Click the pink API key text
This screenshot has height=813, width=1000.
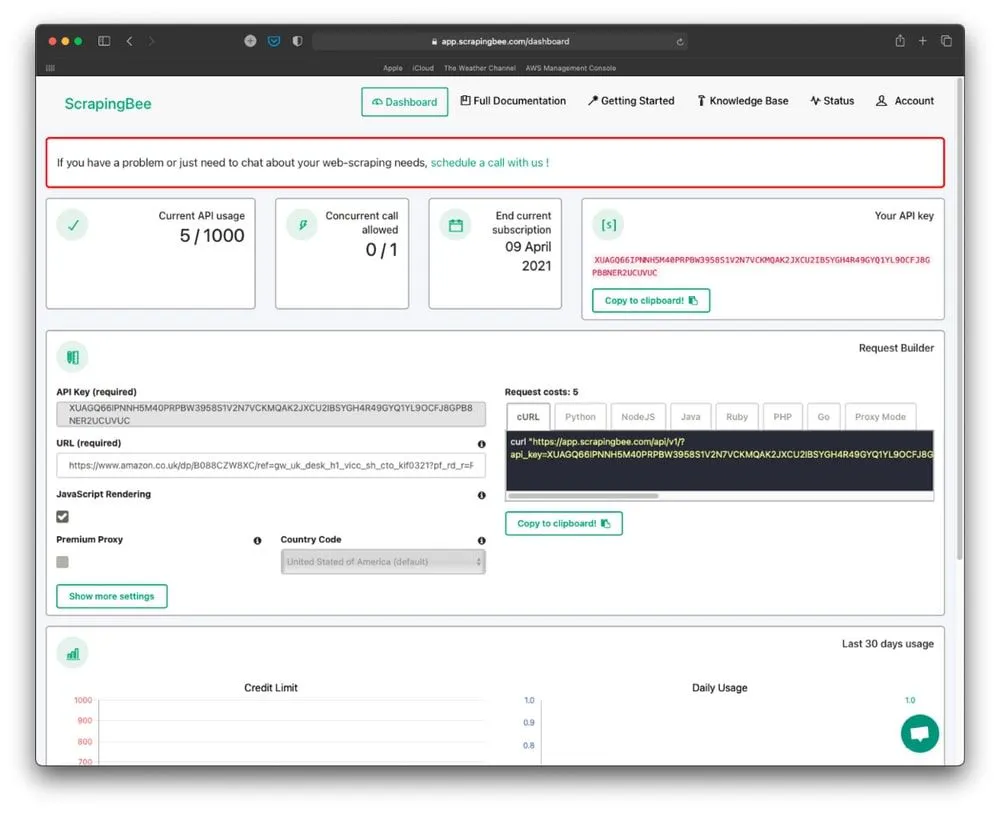[x=761, y=266]
